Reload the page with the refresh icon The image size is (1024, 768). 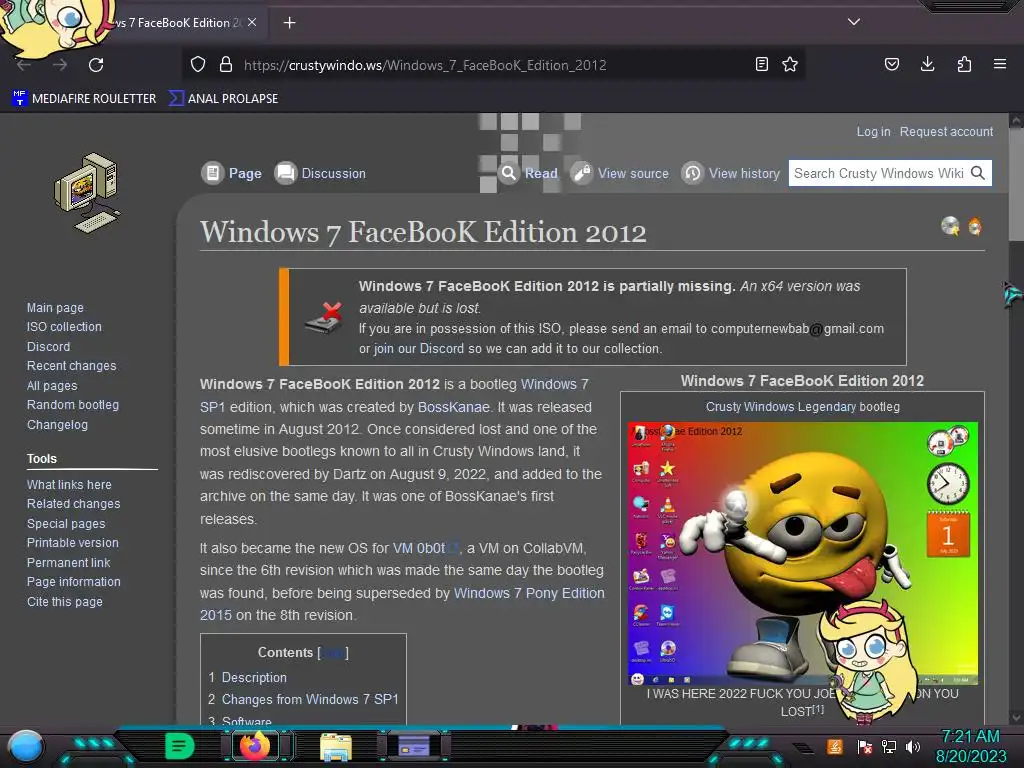(96, 65)
